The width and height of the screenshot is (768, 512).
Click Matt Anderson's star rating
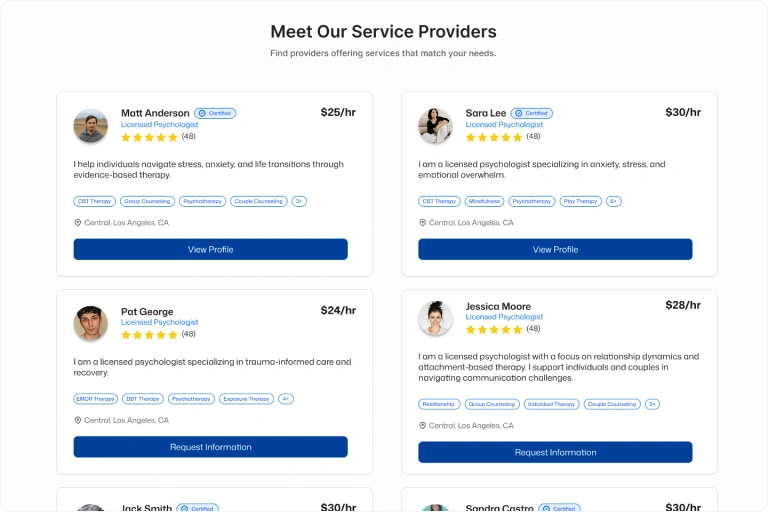149,137
